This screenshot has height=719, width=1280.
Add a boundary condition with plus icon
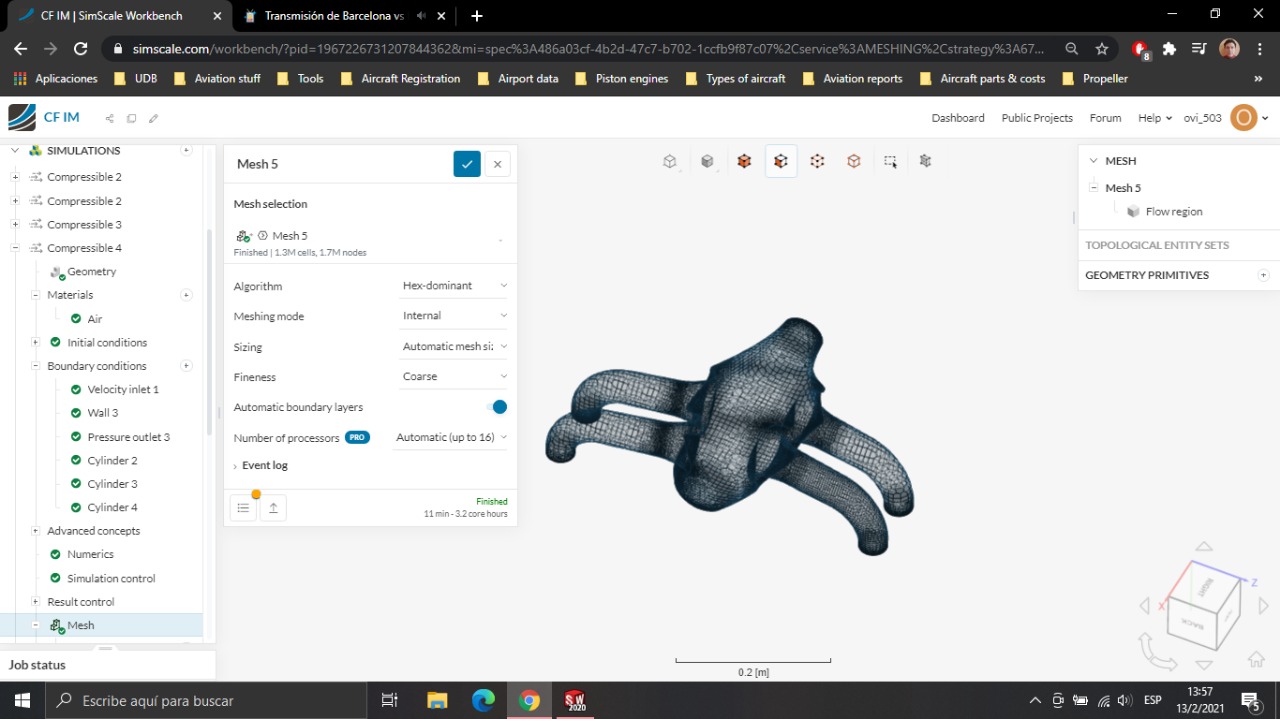click(x=186, y=366)
